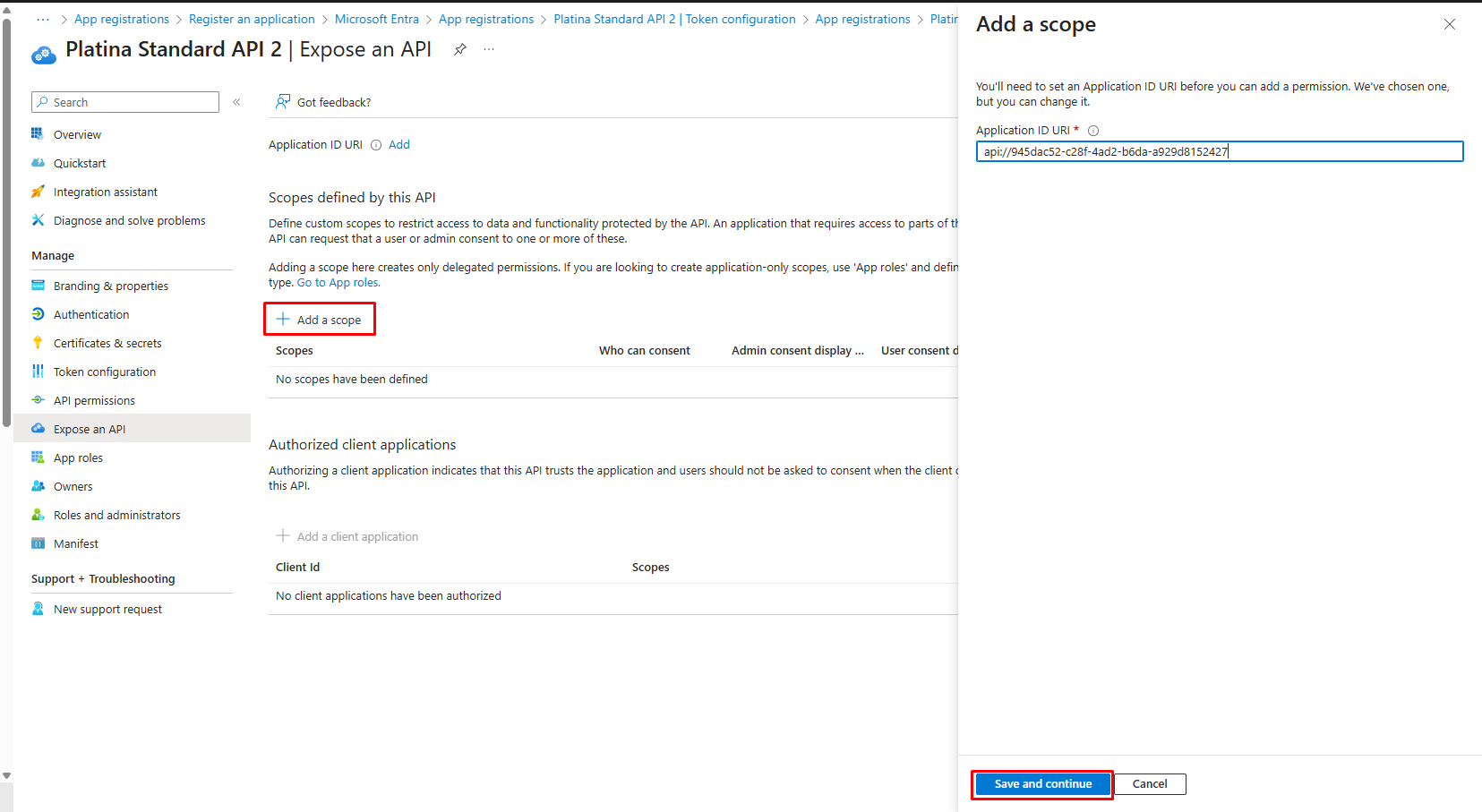The width and height of the screenshot is (1482, 812).
Task: Collapse the navigation sidebar
Action: [236, 102]
